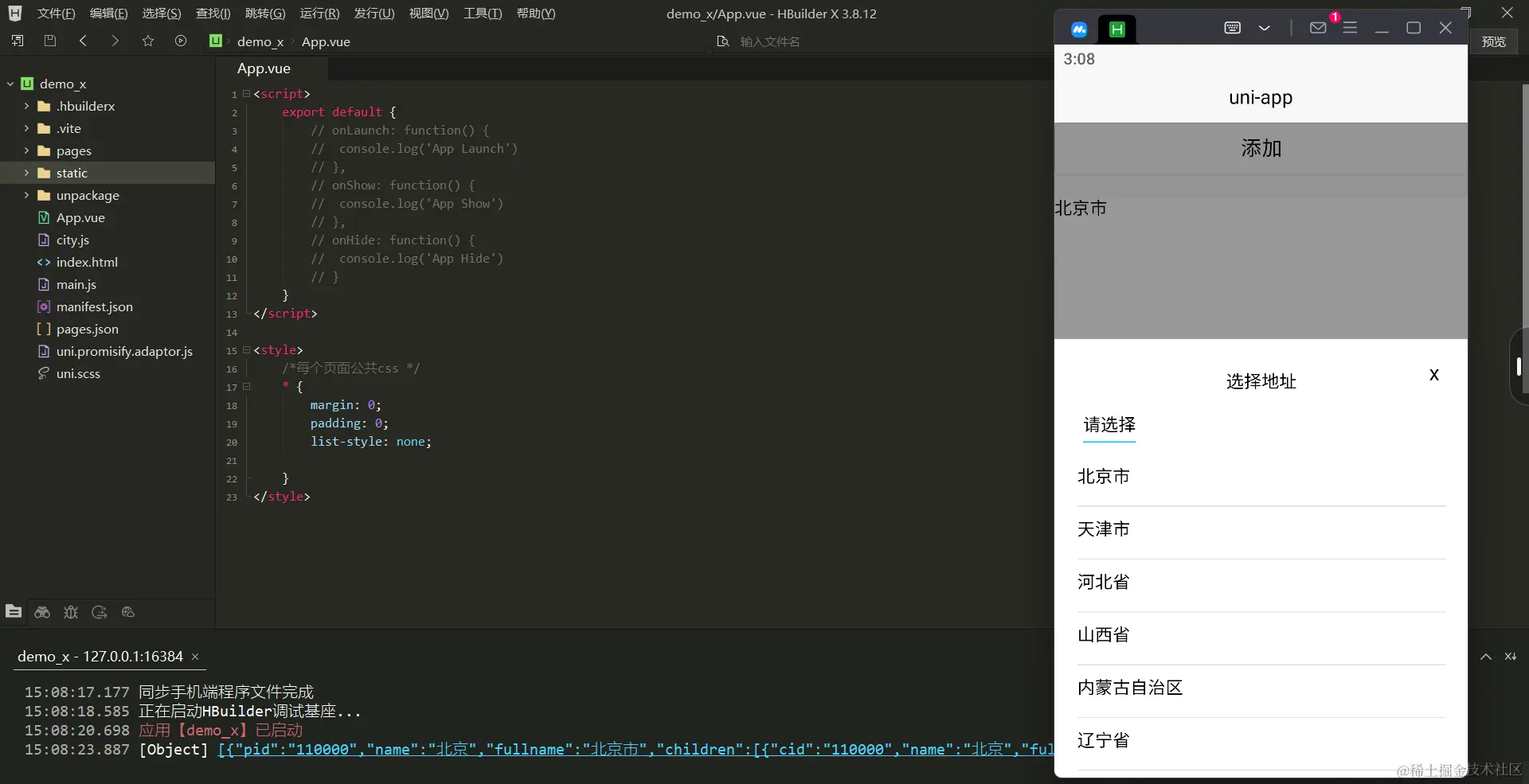Viewport: 1529px width, 784px height.
Task: Click the HBuilder X logo icon
Action: (14, 14)
